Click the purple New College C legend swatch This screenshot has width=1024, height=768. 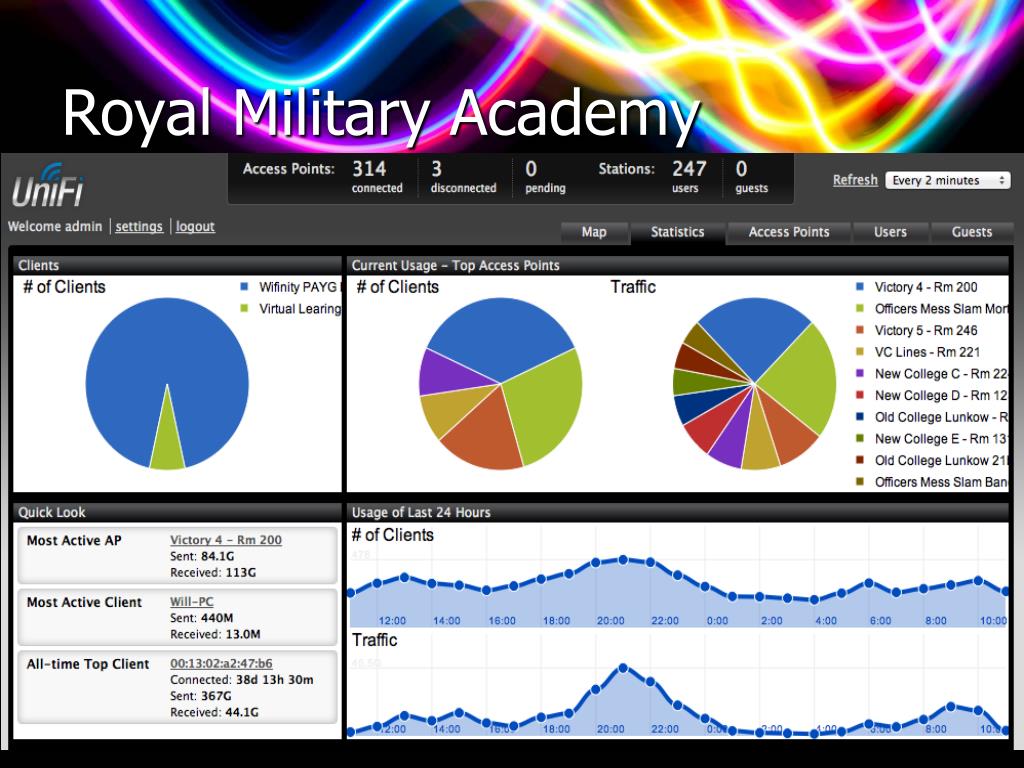[860, 374]
